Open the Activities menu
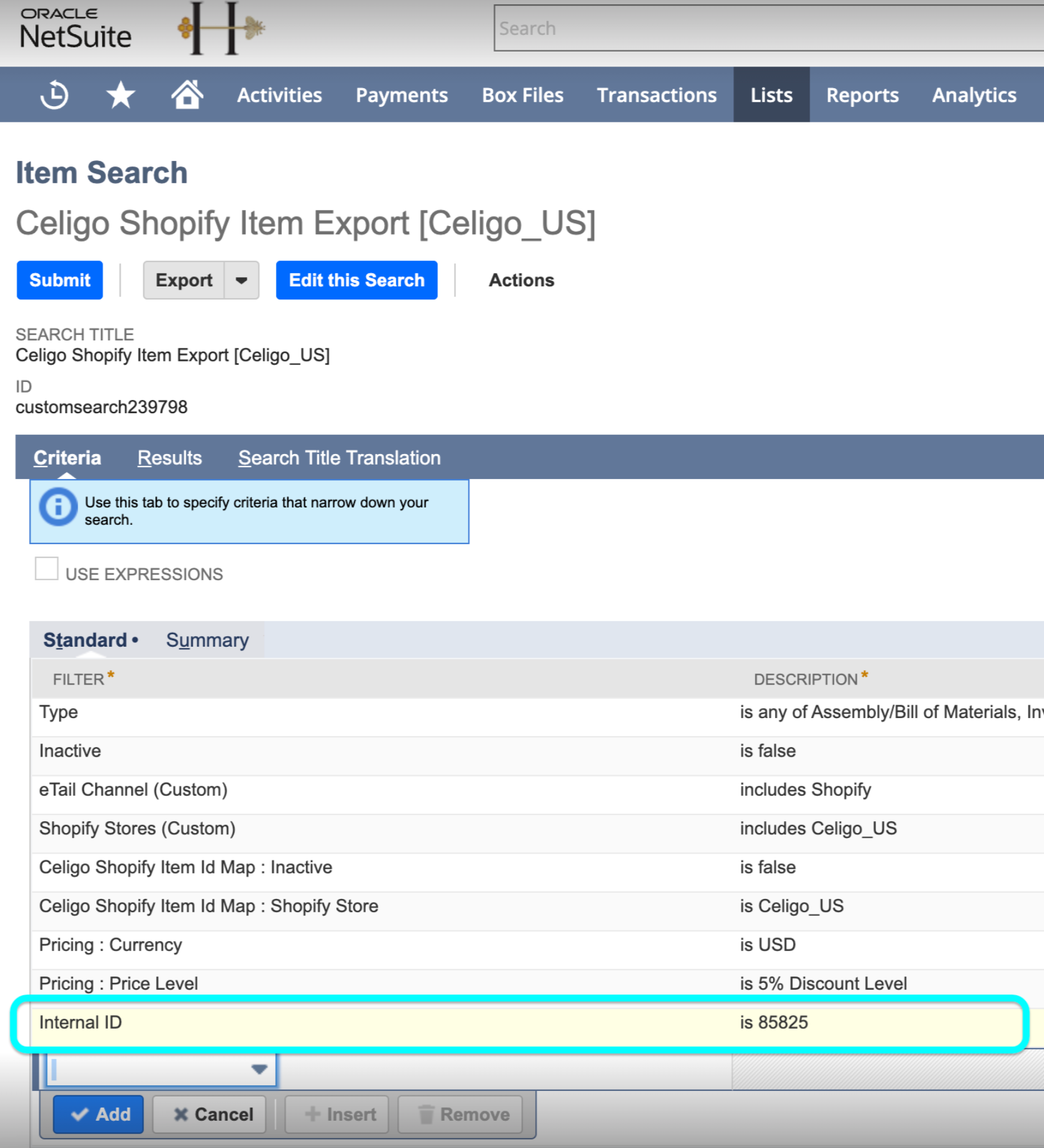1044x1148 pixels. point(280,95)
